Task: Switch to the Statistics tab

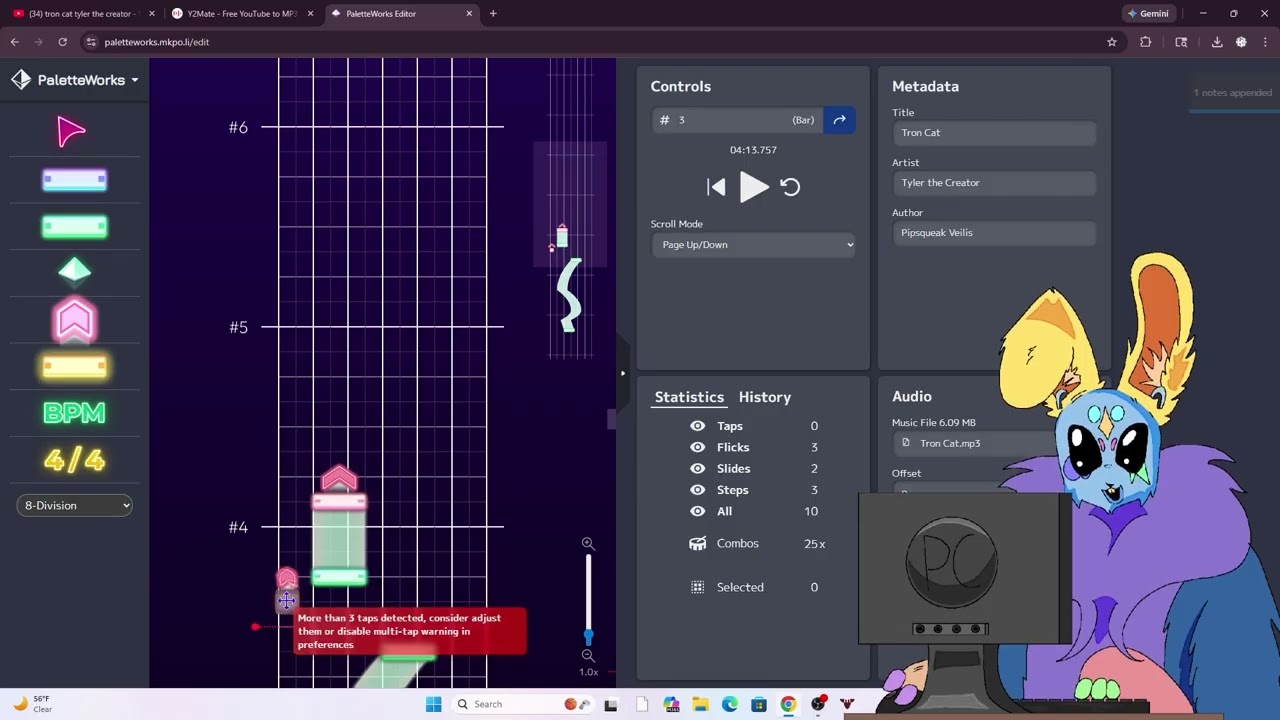Action: click(x=689, y=397)
